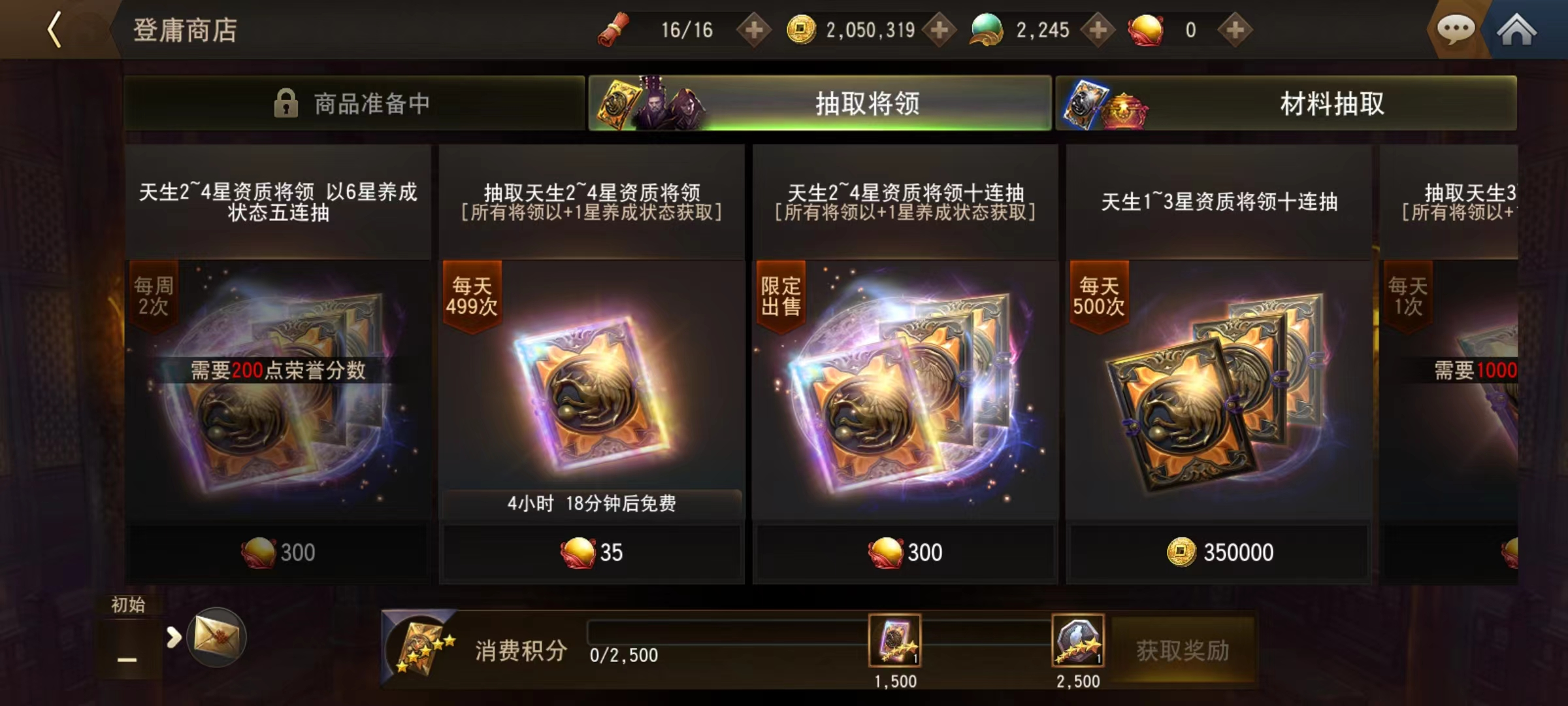Screen dimensions: 1568x706
Task: Switch to 抽取将领 tab
Action: click(x=820, y=103)
